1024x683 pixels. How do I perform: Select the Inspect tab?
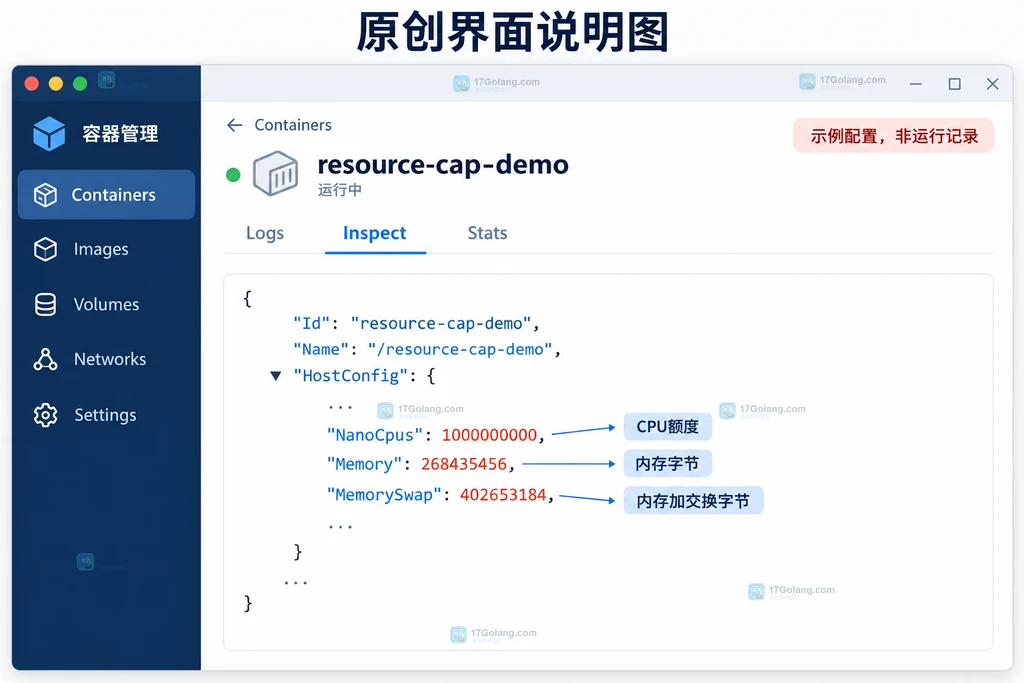375,233
